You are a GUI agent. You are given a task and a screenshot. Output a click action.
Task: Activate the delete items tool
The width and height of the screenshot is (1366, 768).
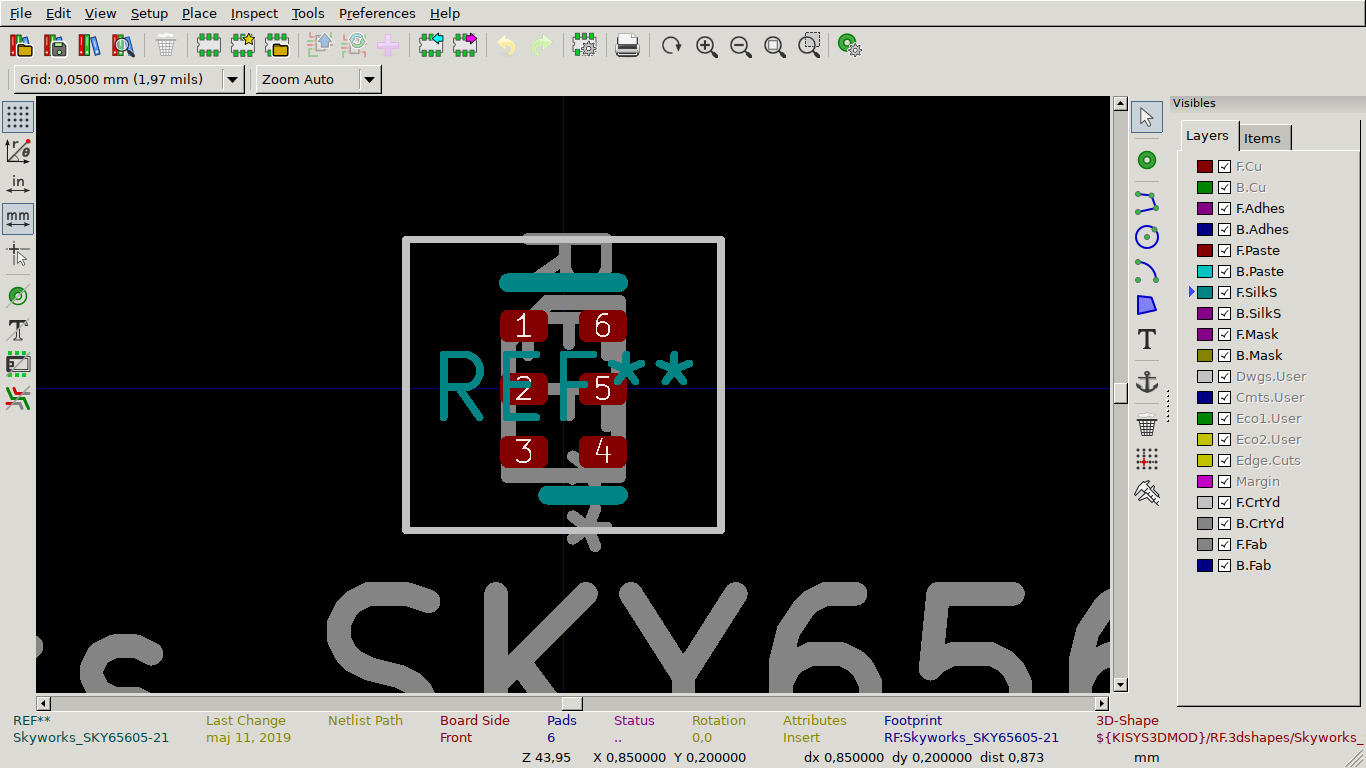point(1147,425)
